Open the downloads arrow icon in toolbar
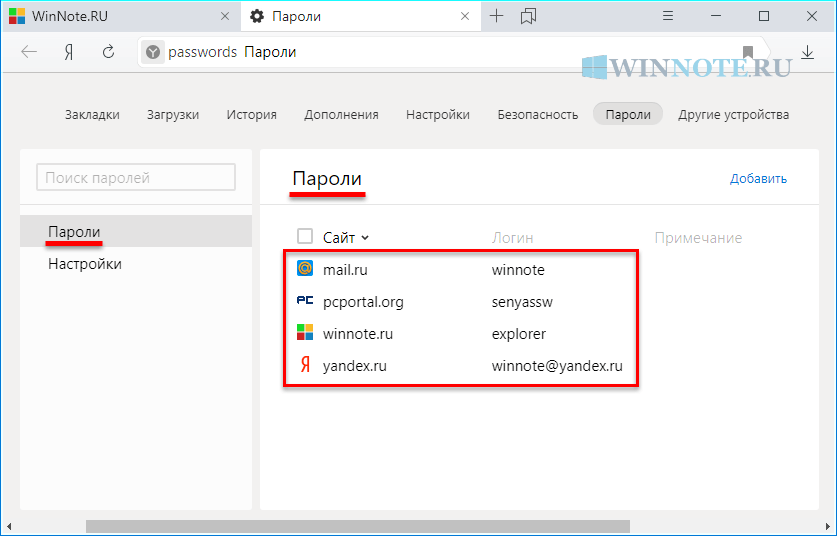The height and width of the screenshot is (536, 837). coord(807,52)
